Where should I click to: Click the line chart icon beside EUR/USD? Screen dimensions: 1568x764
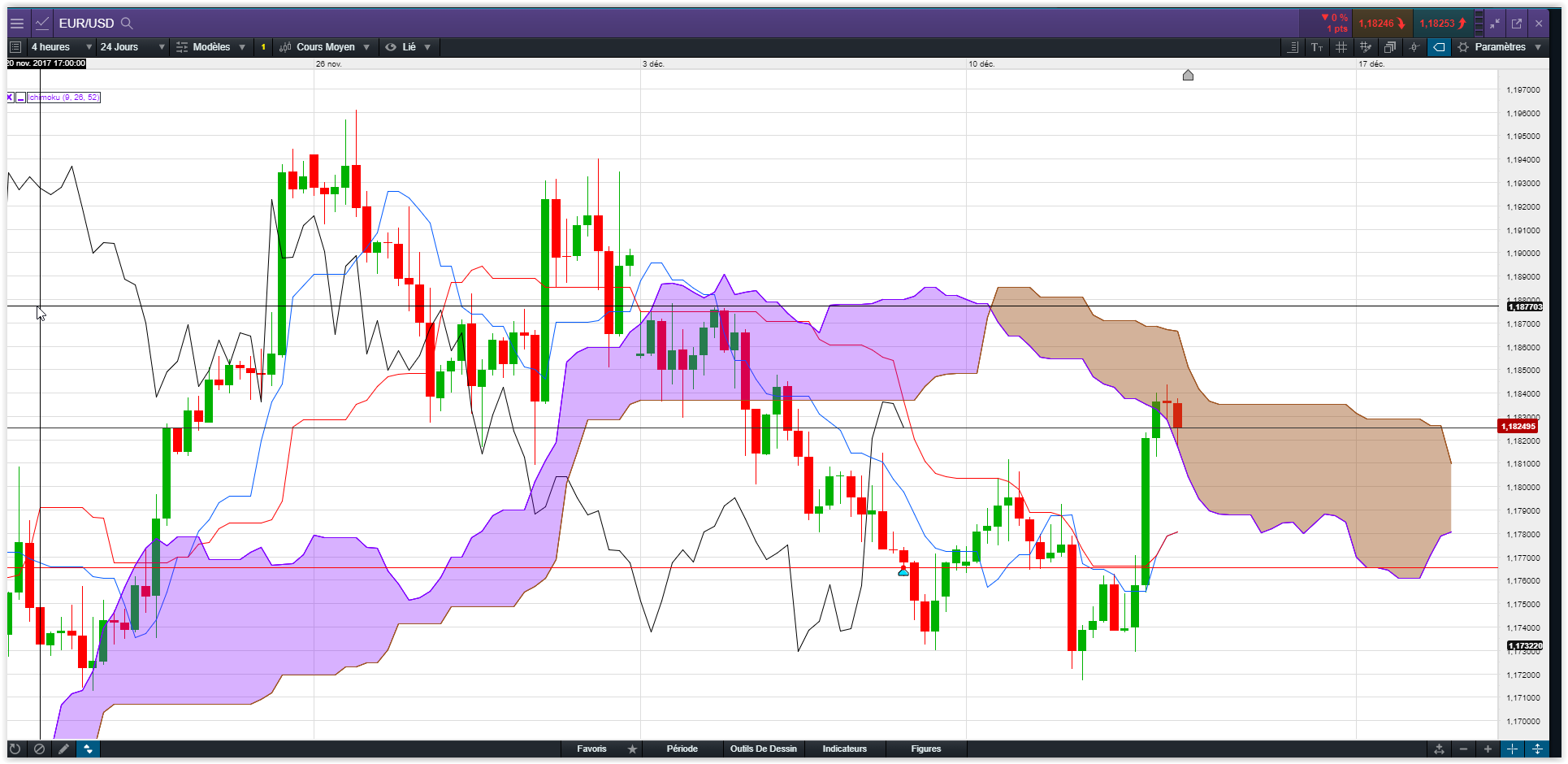[42, 23]
